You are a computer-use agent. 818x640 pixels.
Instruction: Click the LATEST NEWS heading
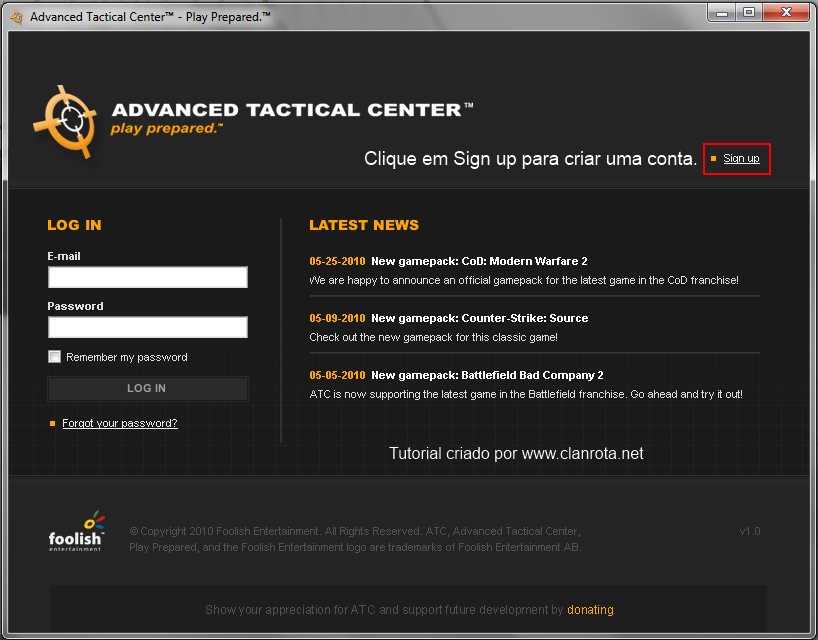(364, 225)
